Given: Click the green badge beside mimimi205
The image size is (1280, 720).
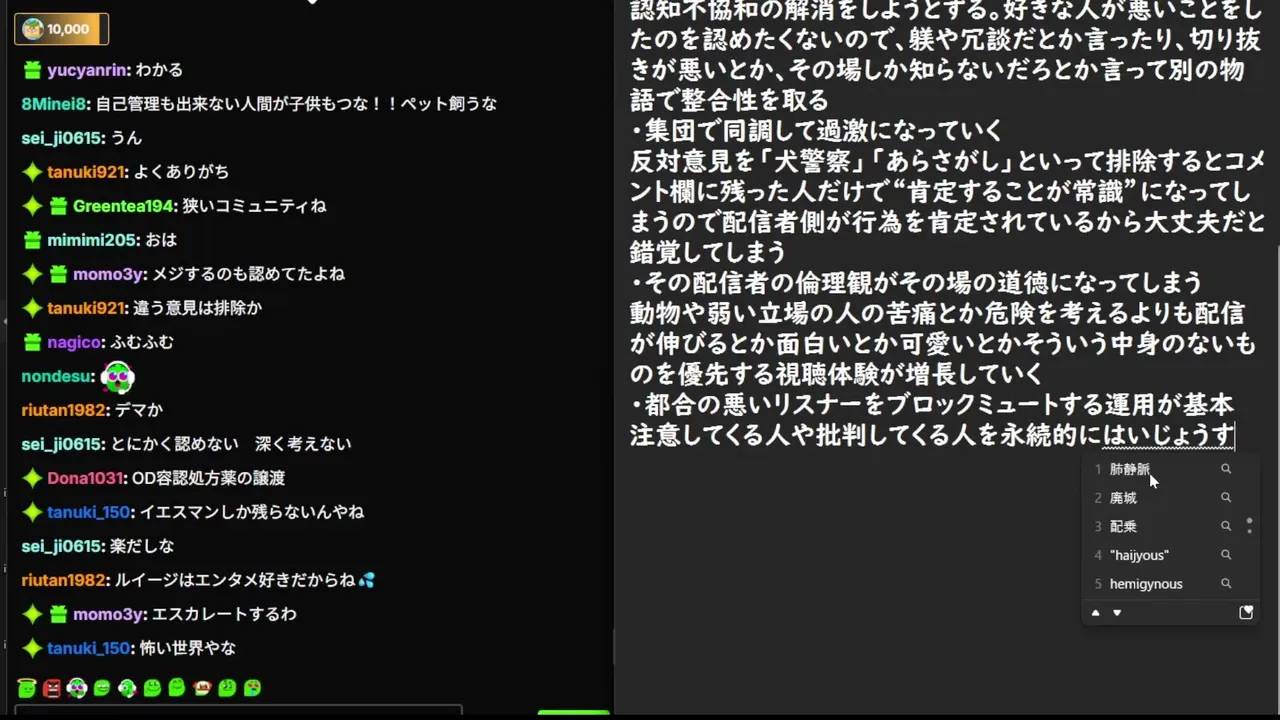Looking at the screenshot, I should coord(33,240).
